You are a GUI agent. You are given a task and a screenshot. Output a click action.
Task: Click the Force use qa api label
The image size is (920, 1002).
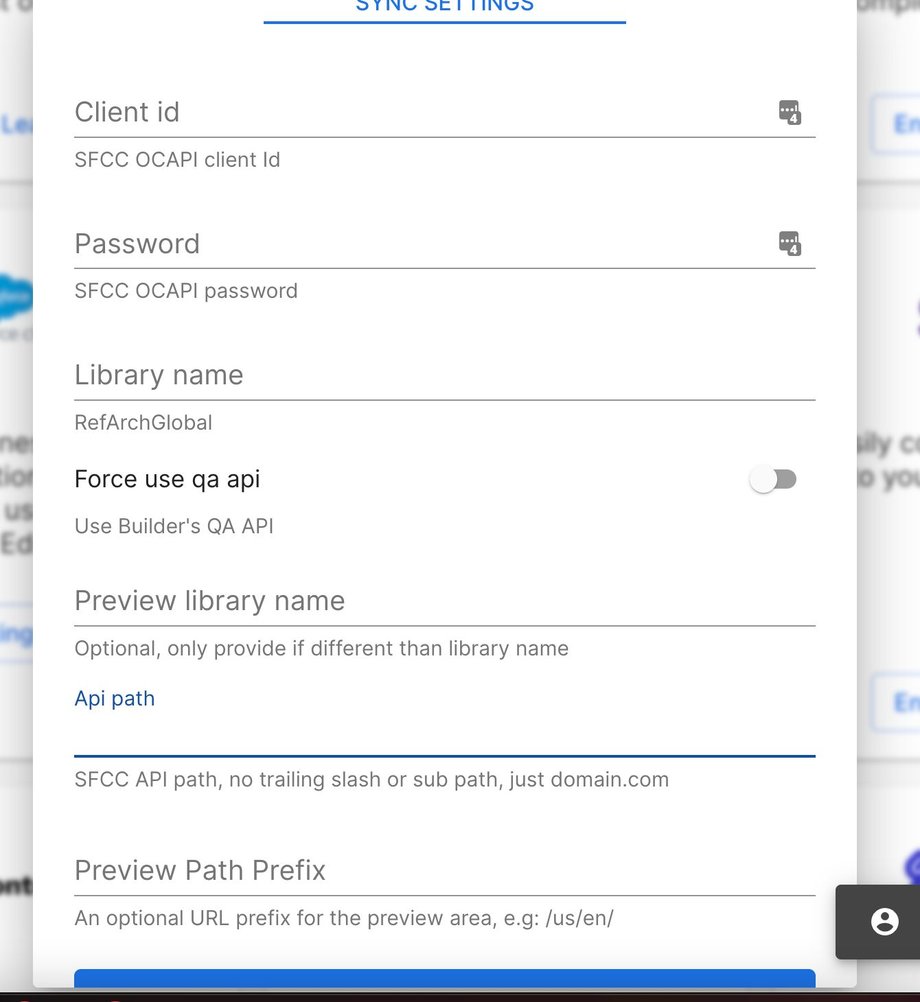click(x=167, y=479)
